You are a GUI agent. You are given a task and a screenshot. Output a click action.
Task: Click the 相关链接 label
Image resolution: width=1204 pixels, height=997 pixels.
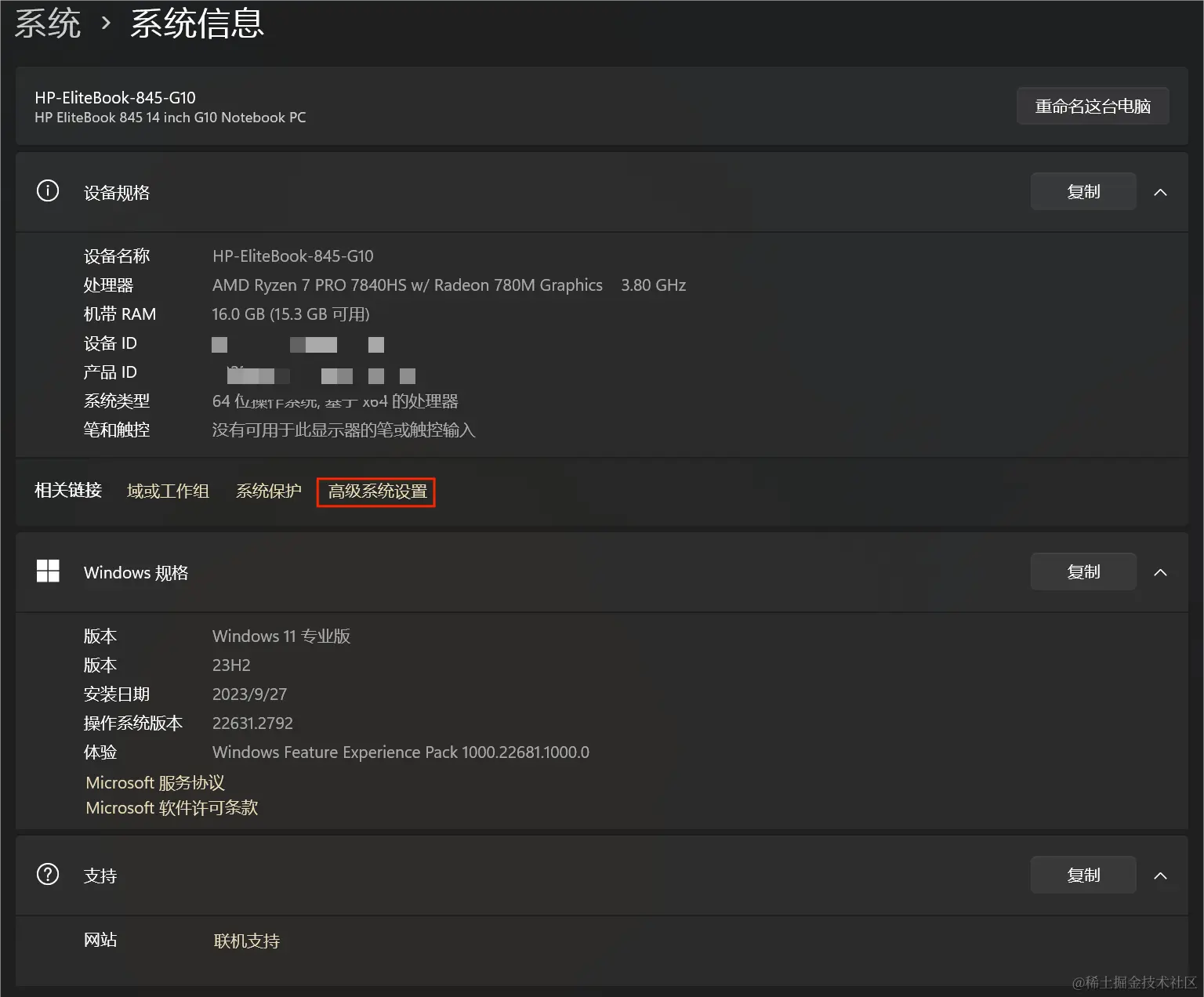tap(68, 491)
